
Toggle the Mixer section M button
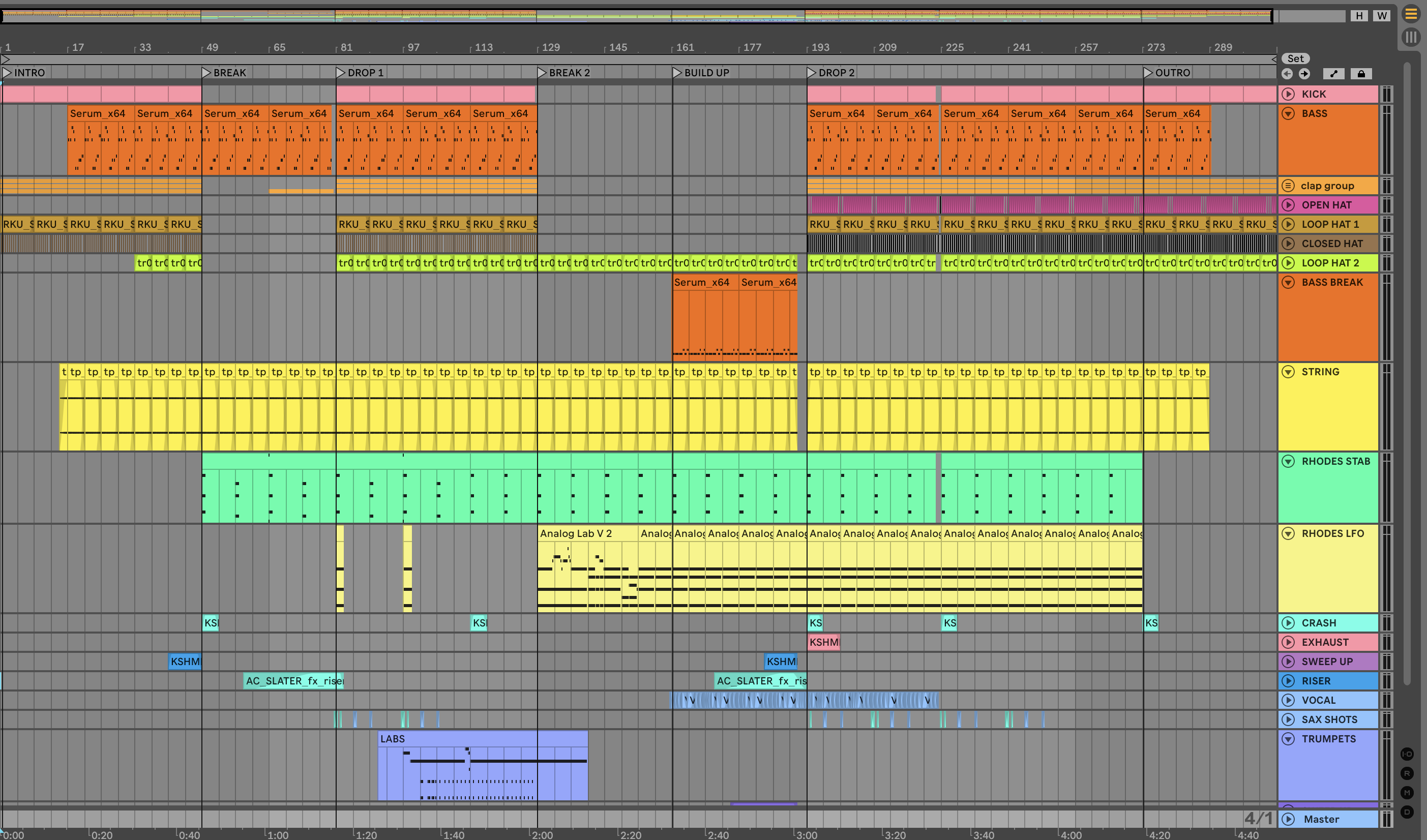pyautogui.click(x=1407, y=792)
